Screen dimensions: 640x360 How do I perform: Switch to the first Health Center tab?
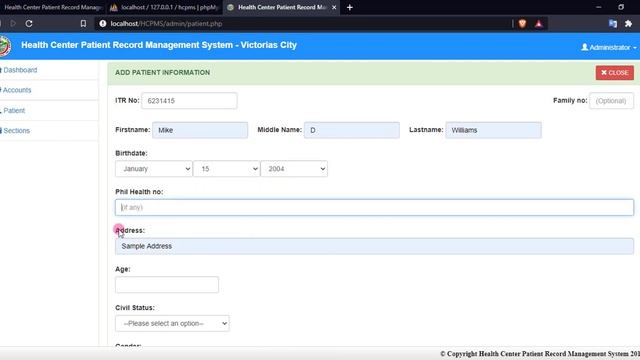point(52,7)
